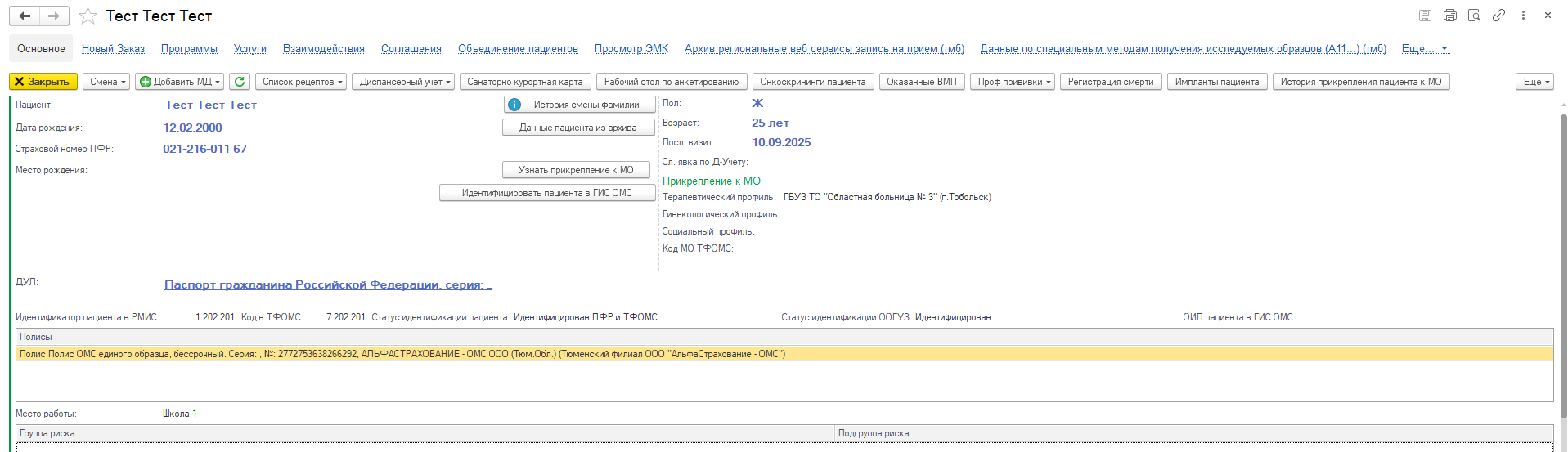Click the green refresh icon
The width and height of the screenshot is (1568, 452).
click(240, 82)
